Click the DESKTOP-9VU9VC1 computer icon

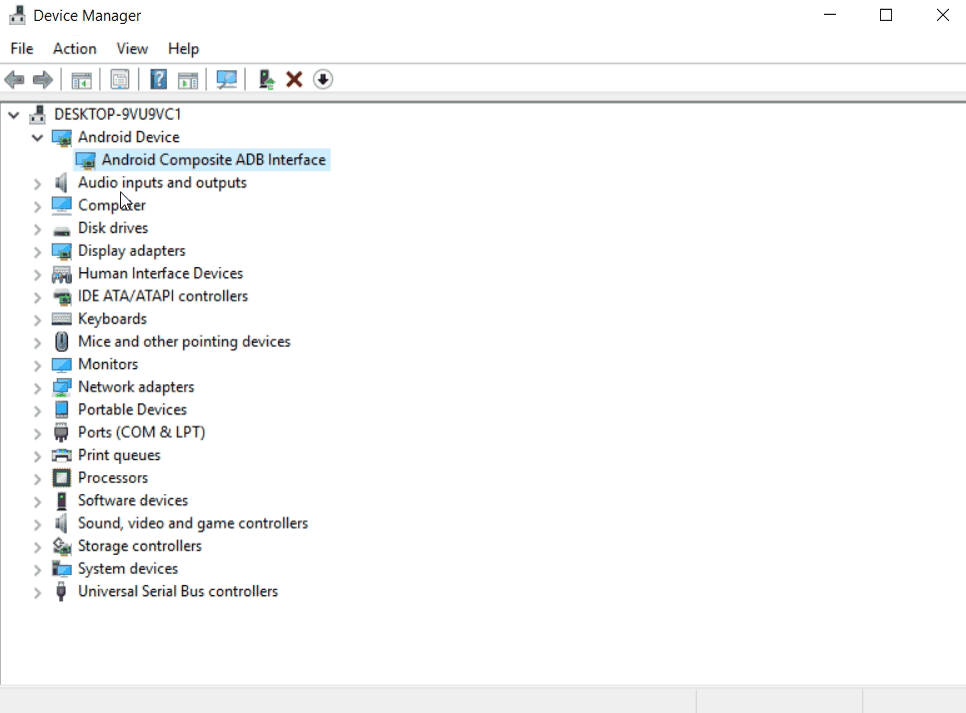tap(38, 114)
